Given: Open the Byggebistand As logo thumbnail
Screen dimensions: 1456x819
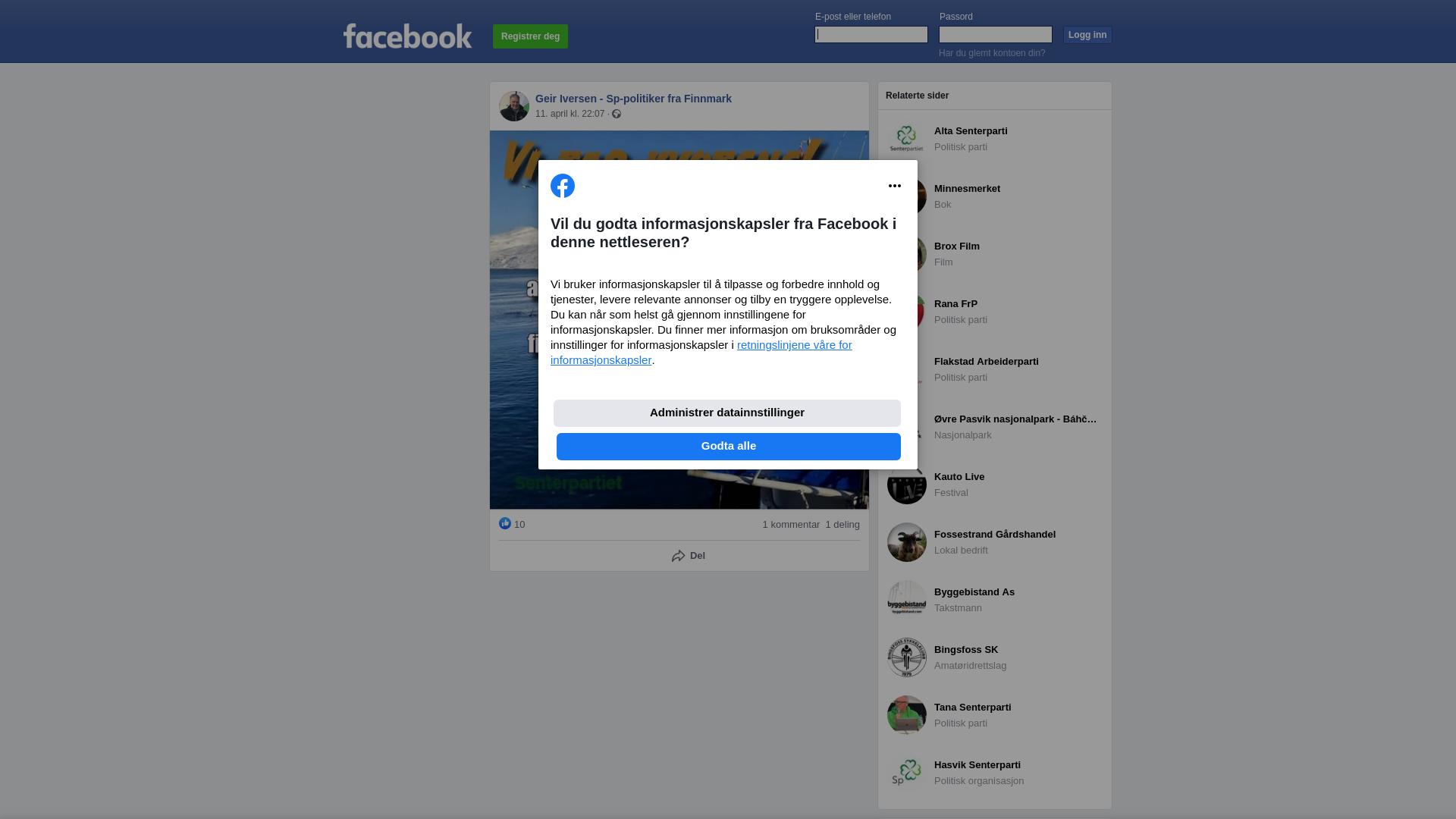Looking at the screenshot, I should click(907, 600).
